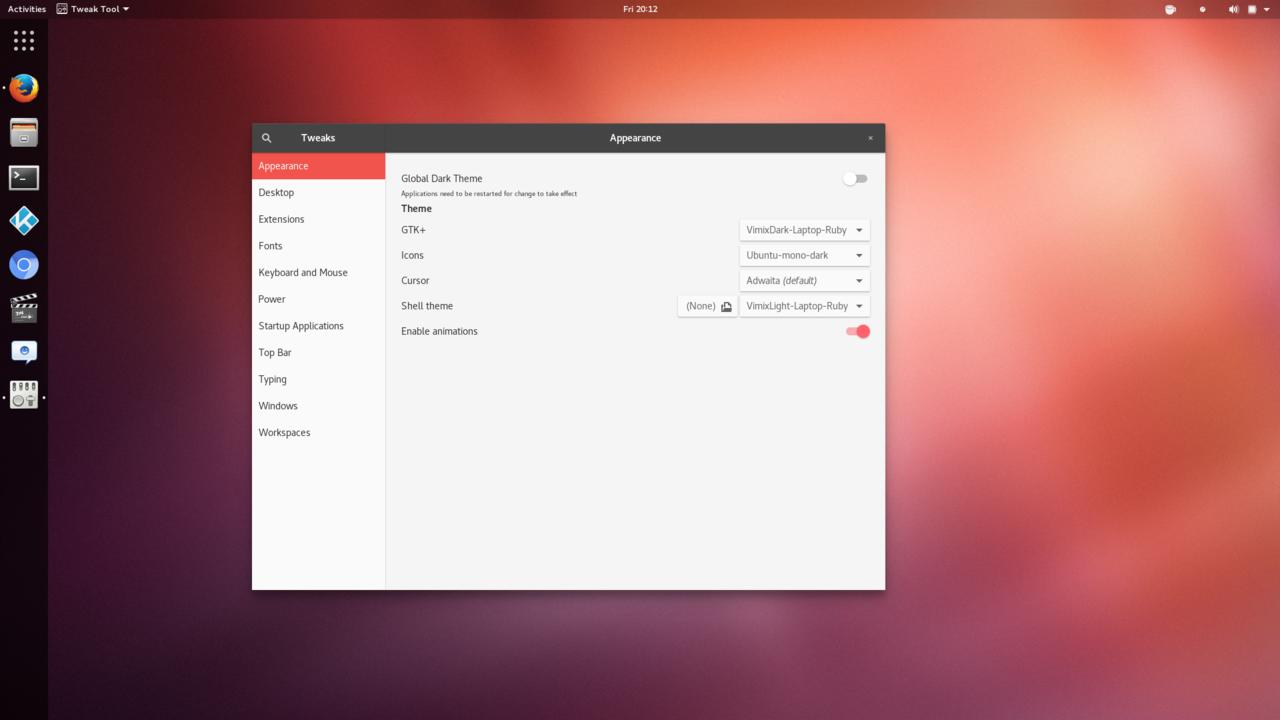Open Extensions category
Image resolution: width=1280 pixels, height=720 pixels.
[x=318, y=219]
